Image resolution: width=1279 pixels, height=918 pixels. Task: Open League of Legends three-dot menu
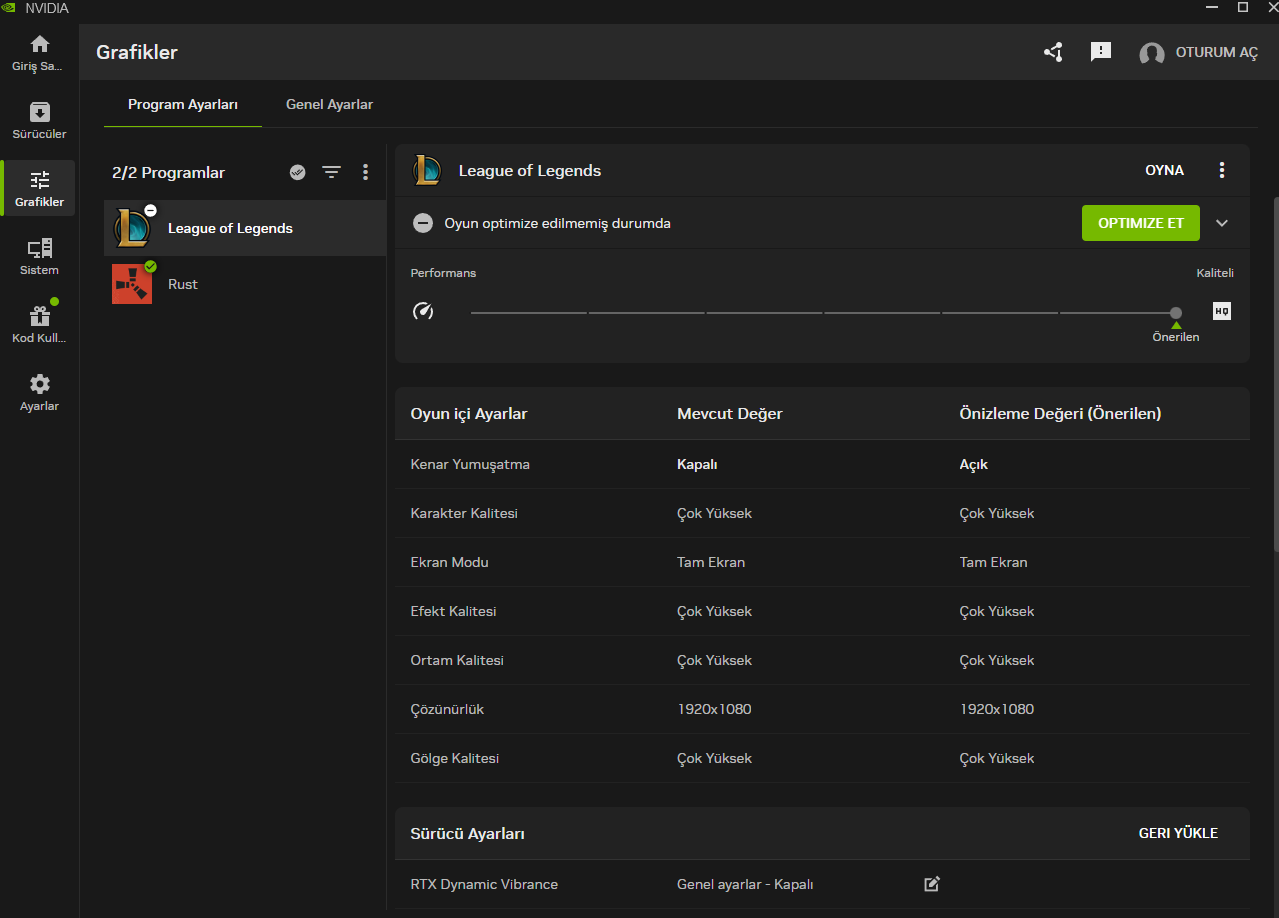pyautogui.click(x=1221, y=170)
